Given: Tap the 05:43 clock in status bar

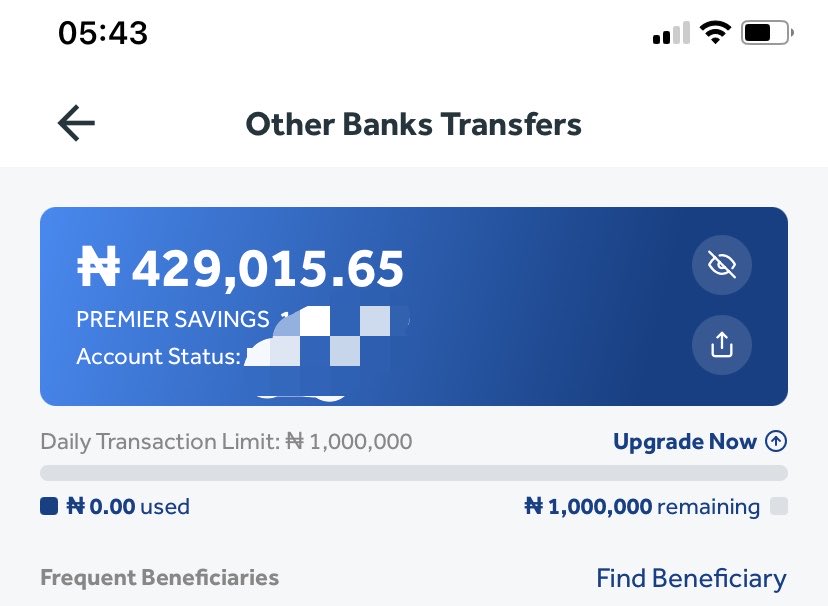Looking at the screenshot, I should point(103,33).
